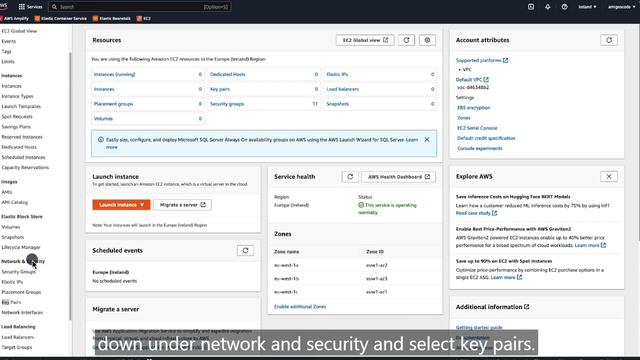Viewport: 640px width, 360px height.
Task: Close the Explore AWS panel
Action: click(x=609, y=177)
